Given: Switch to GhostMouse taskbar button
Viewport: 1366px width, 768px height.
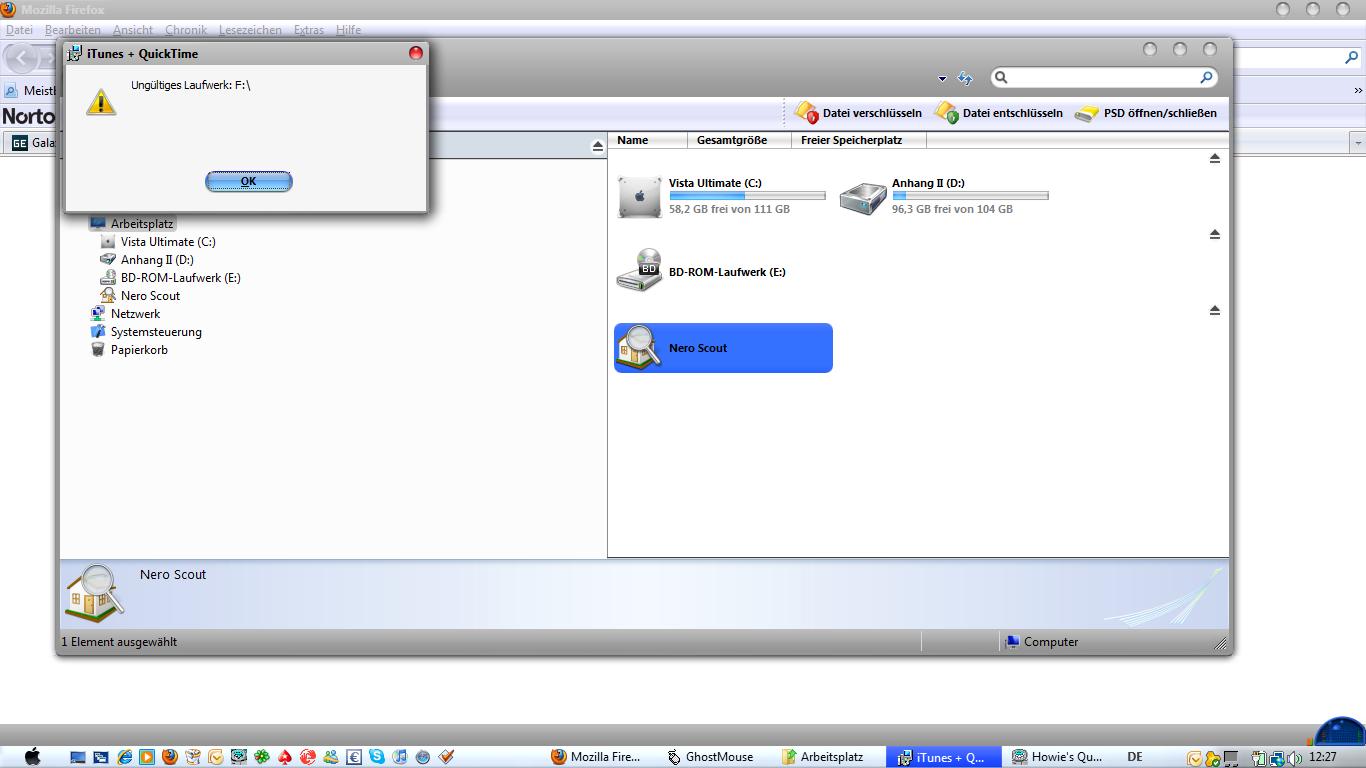Looking at the screenshot, I should (711, 757).
